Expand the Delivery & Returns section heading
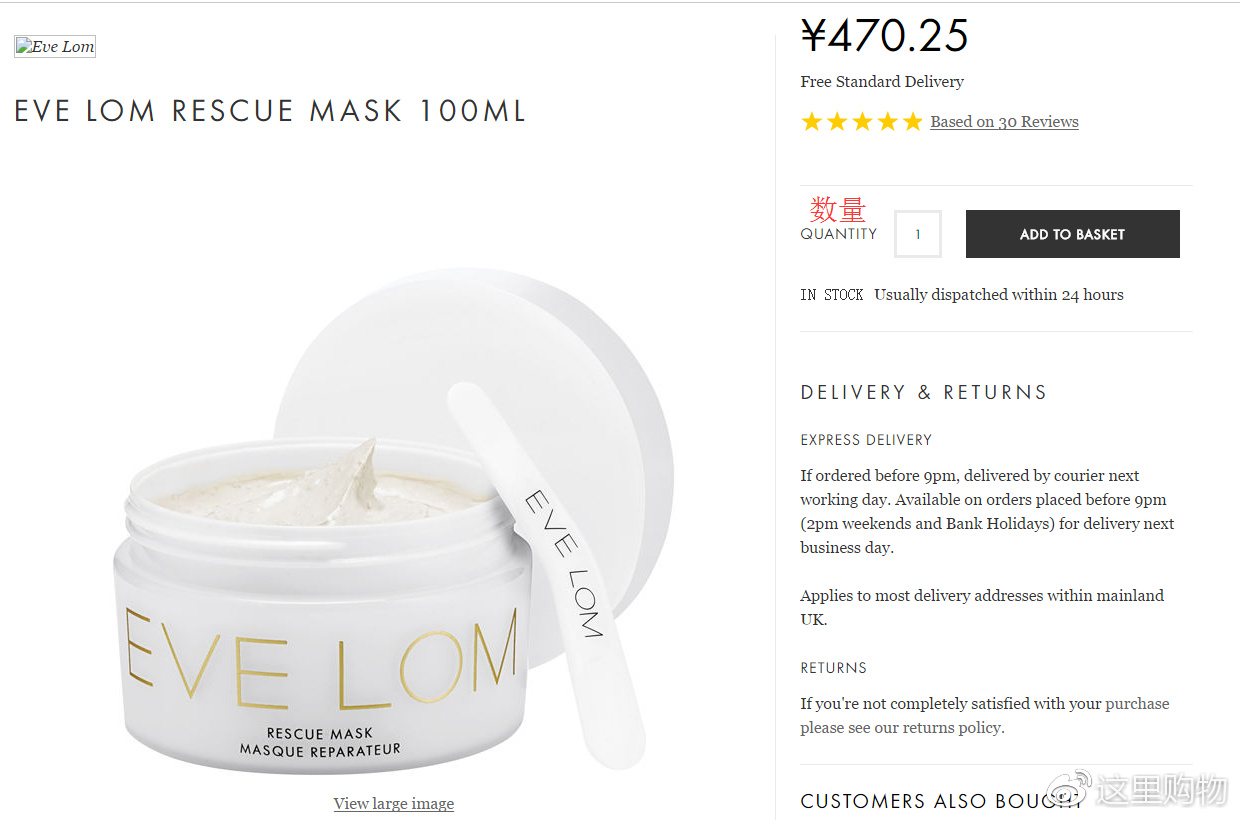 pos(924,392)
